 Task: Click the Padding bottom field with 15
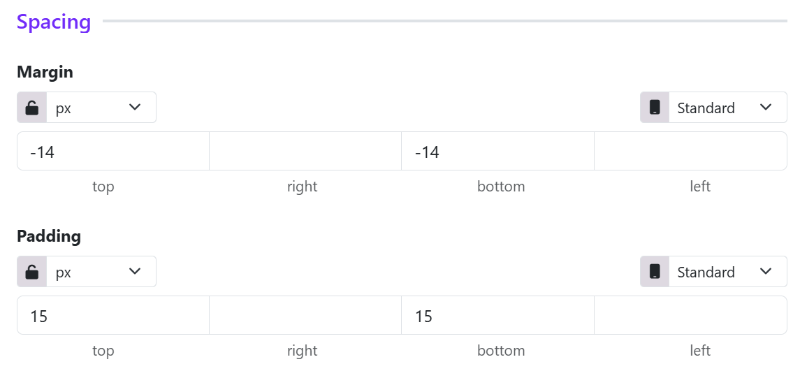pos(498,315)
